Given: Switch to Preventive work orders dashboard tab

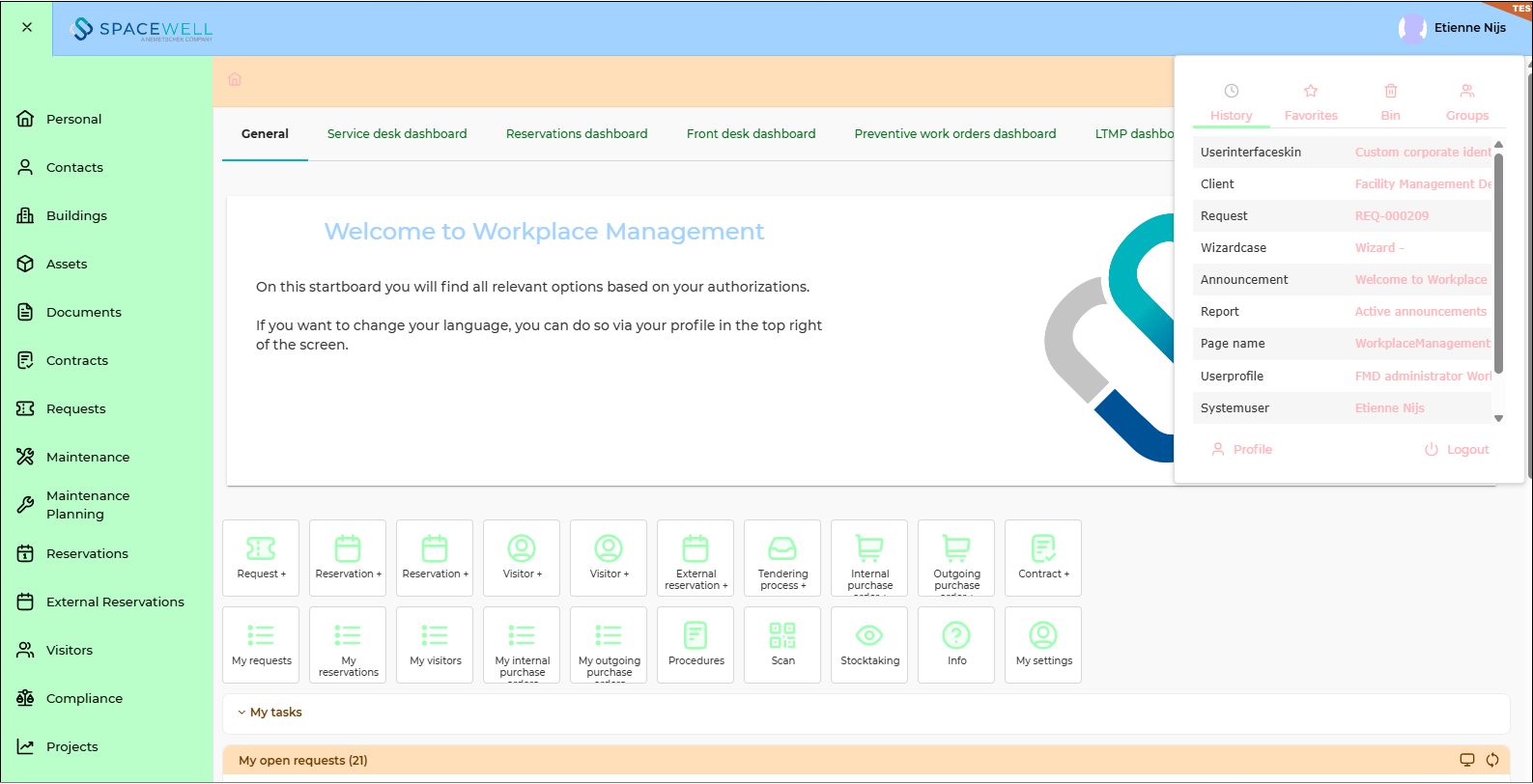Looking at the screenshot, I should [x=955, y=134].
